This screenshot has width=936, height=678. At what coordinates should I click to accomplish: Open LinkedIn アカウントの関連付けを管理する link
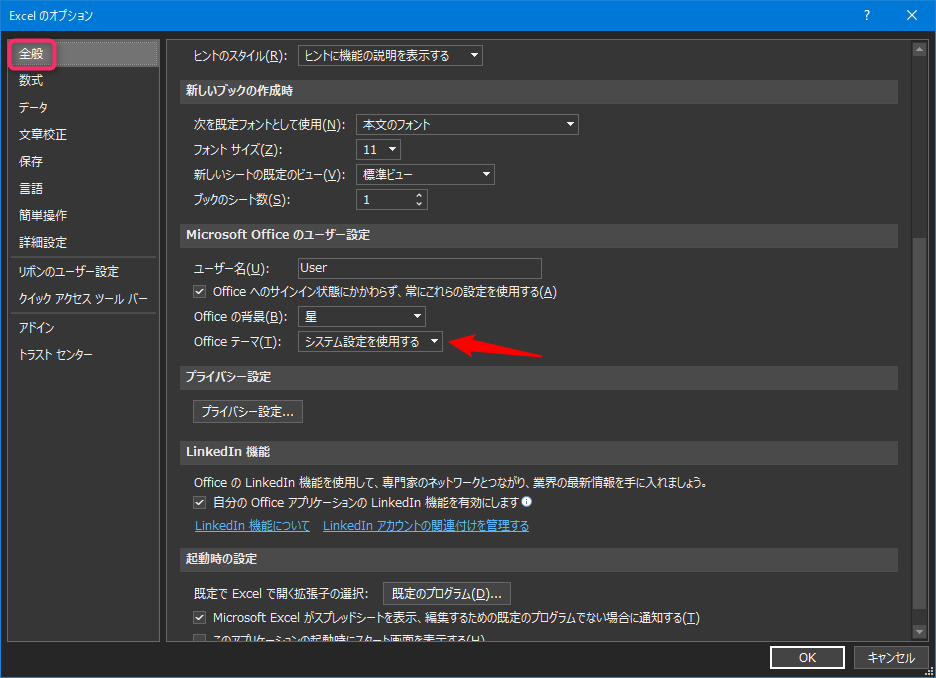click(426, 526)
